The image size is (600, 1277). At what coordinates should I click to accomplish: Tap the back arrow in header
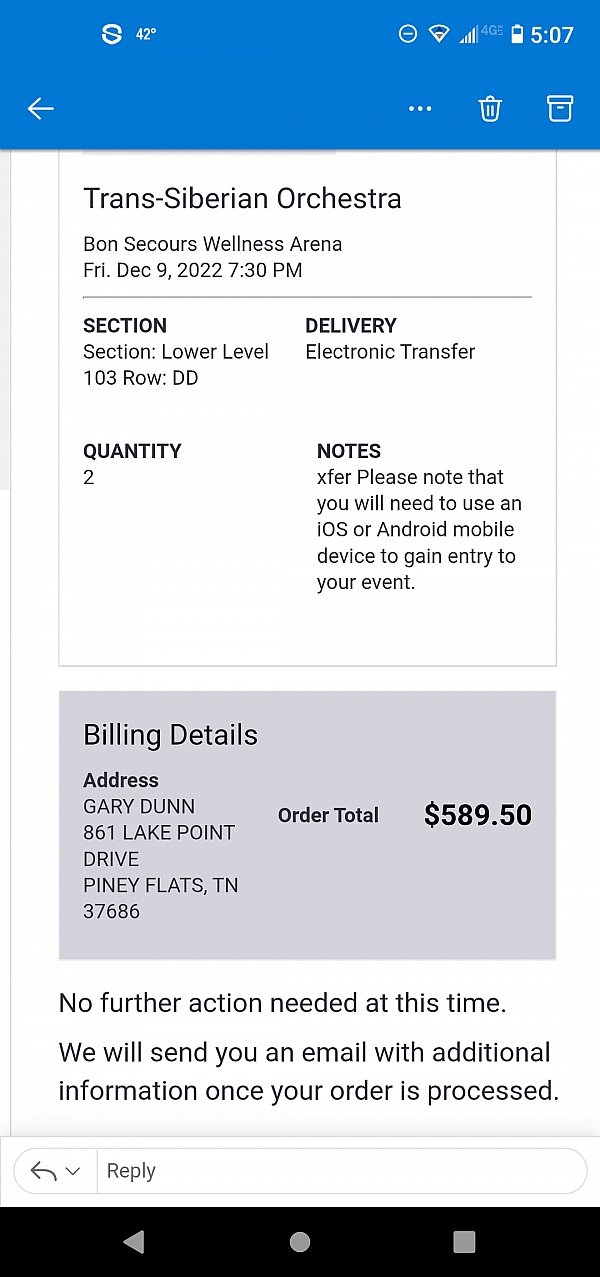41,109
